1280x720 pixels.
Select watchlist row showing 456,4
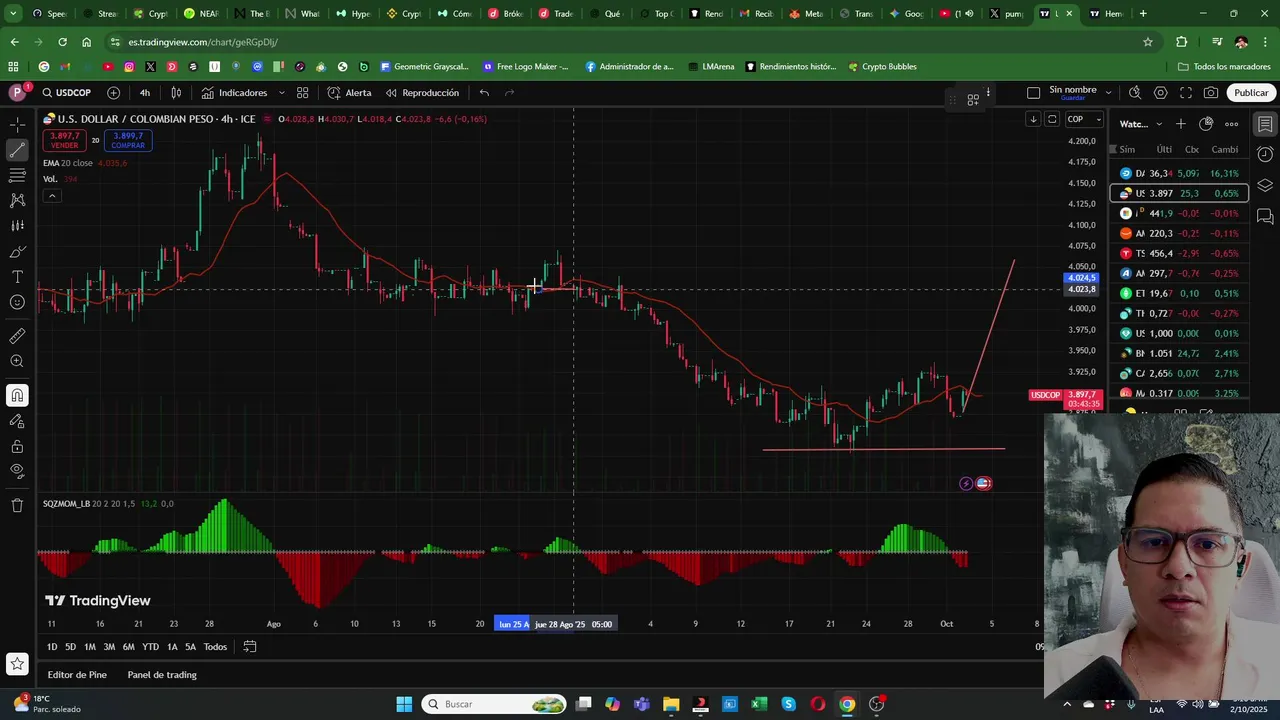1180,253
